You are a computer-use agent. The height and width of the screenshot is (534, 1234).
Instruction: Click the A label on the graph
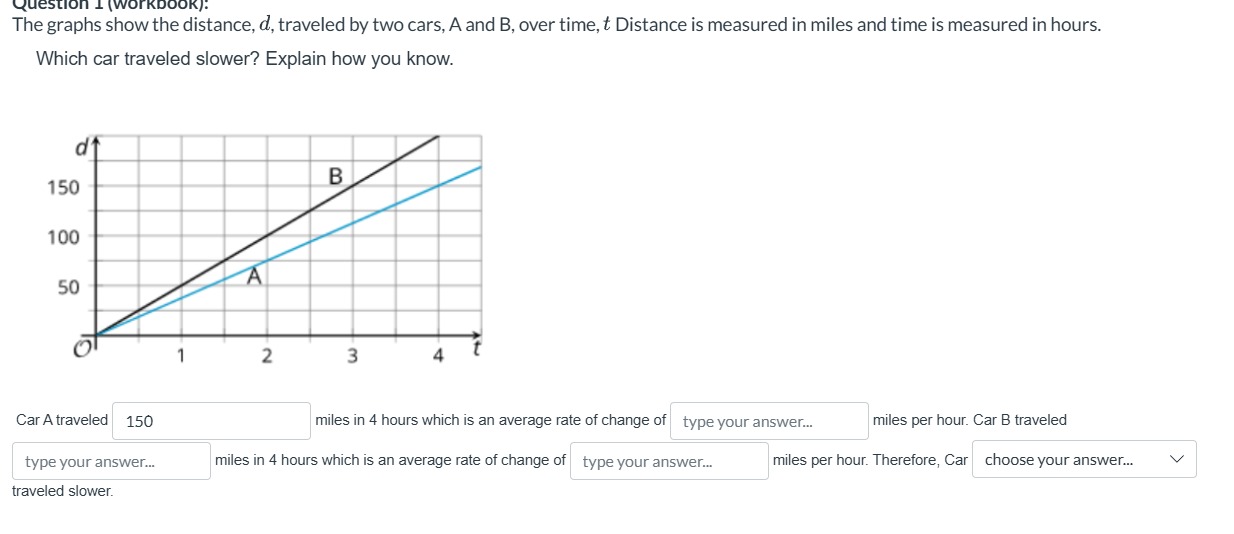255,275
